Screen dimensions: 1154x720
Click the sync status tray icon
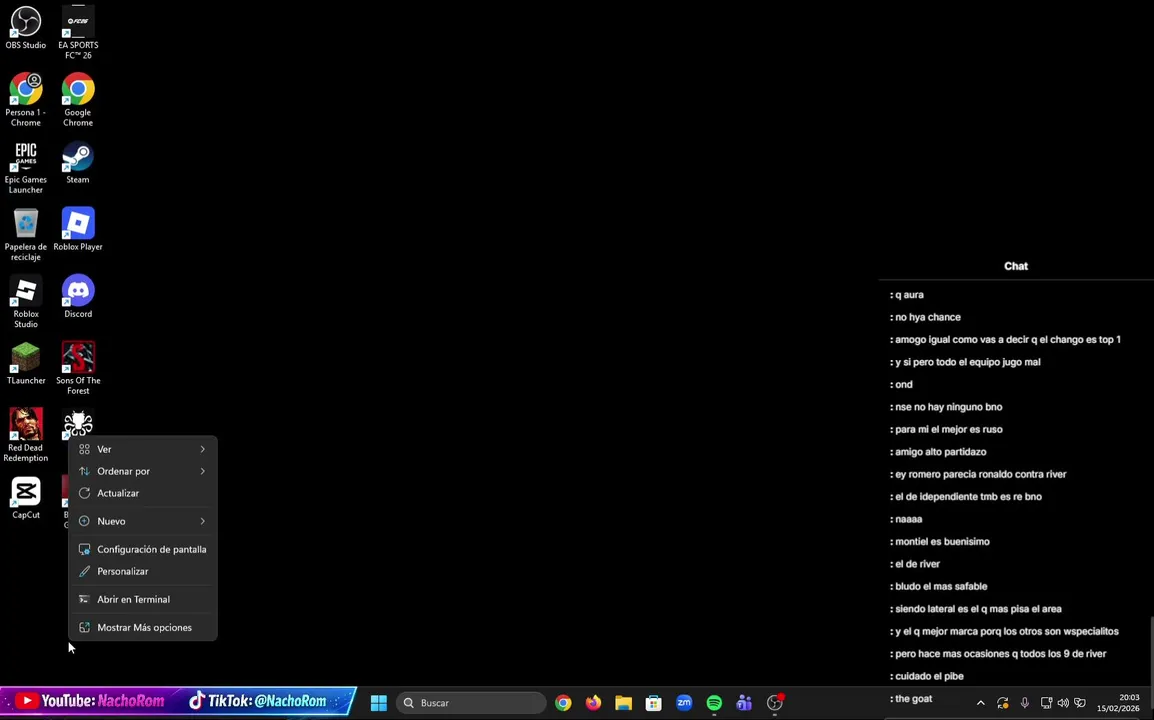[x=1002, y=703]
